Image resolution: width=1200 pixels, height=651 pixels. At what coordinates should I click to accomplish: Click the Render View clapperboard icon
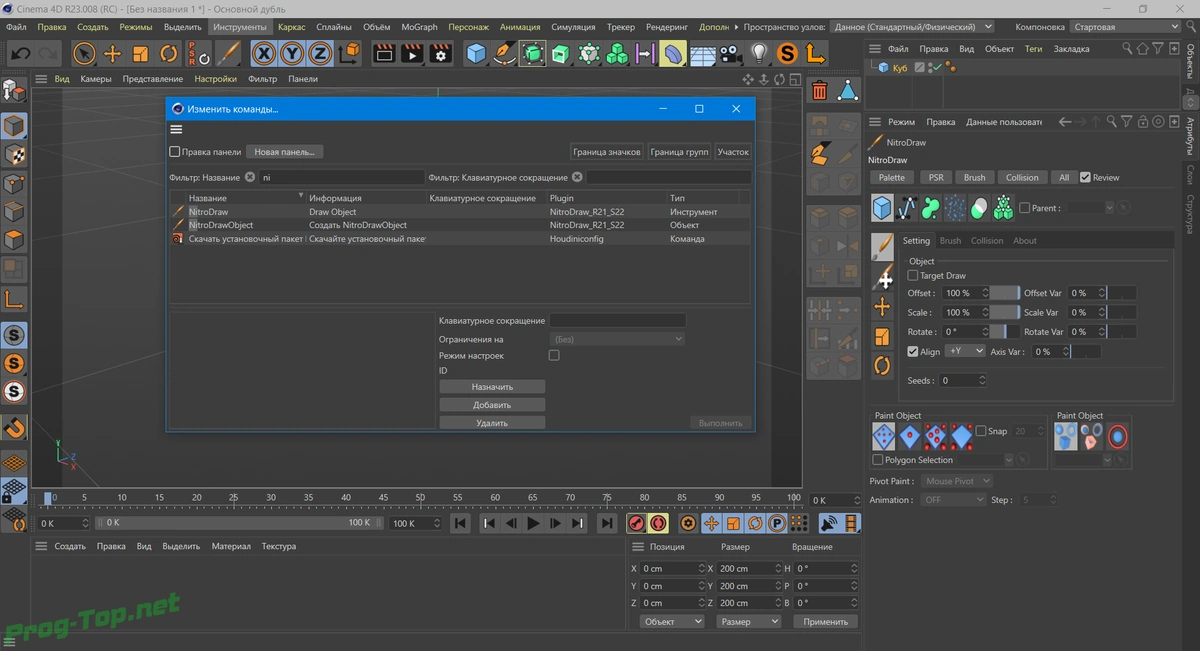tap(383, 53)
